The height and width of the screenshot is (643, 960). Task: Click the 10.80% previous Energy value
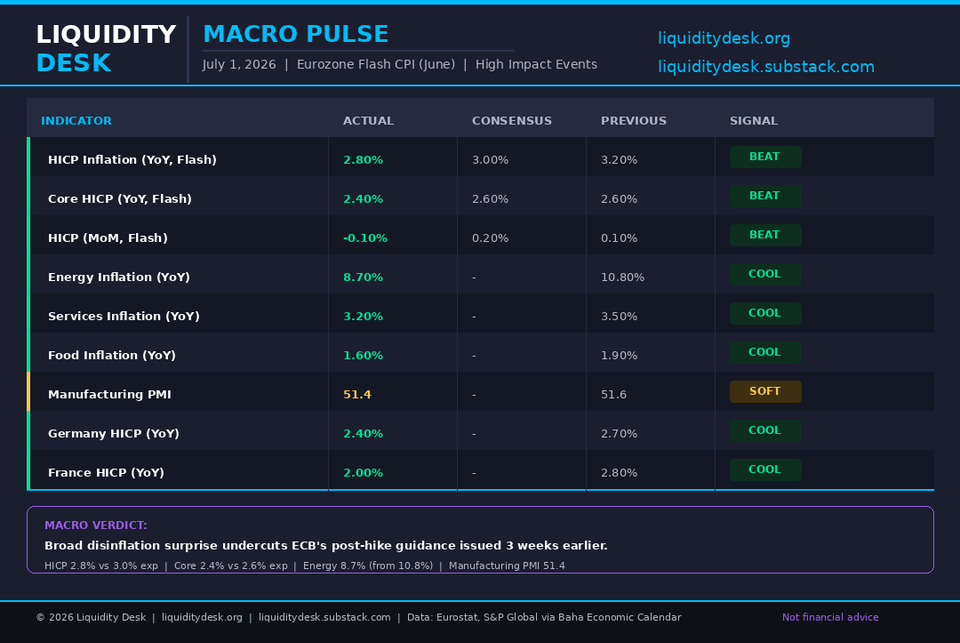(623, 277)
